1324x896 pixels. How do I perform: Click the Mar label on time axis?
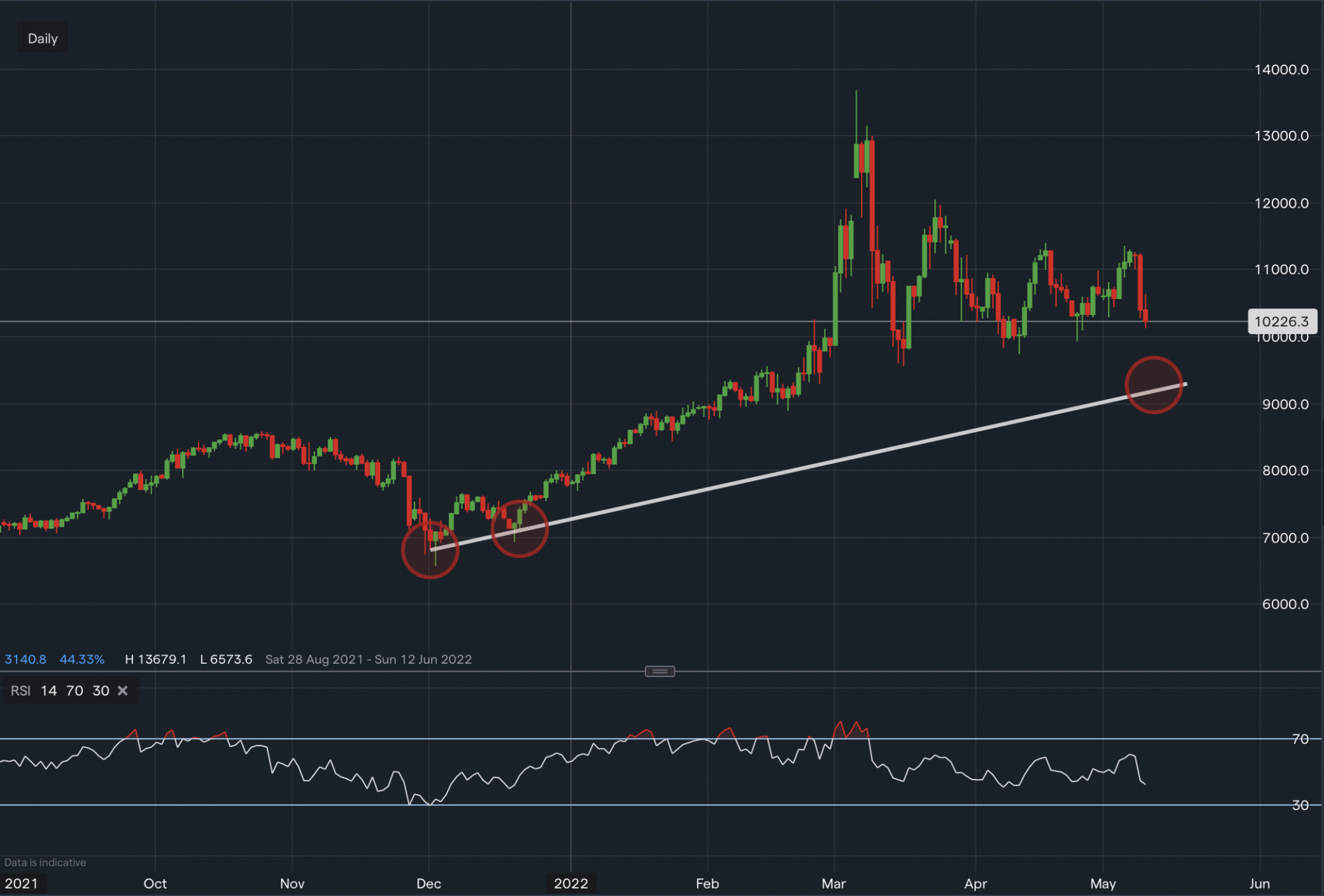coord(833,883)
